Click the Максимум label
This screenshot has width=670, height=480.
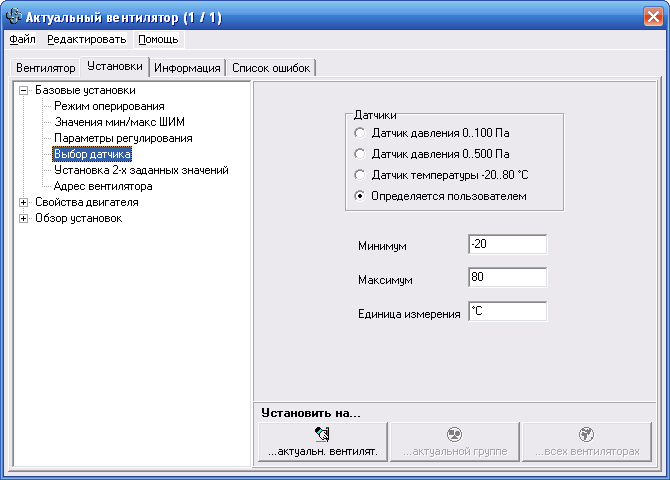click(x=385, y=280)
